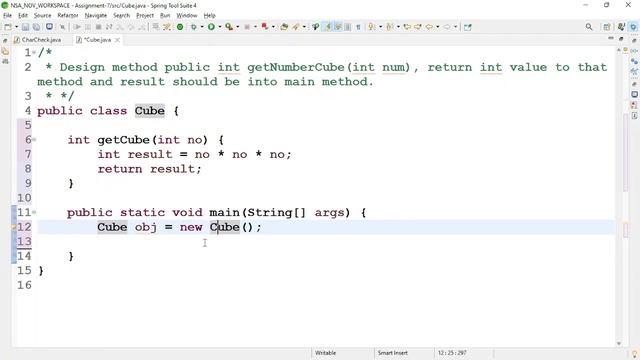The height and width of the screenshot is (360, 640).
Task: Toggle Block Selection Mode button
Action: point(348,27)
